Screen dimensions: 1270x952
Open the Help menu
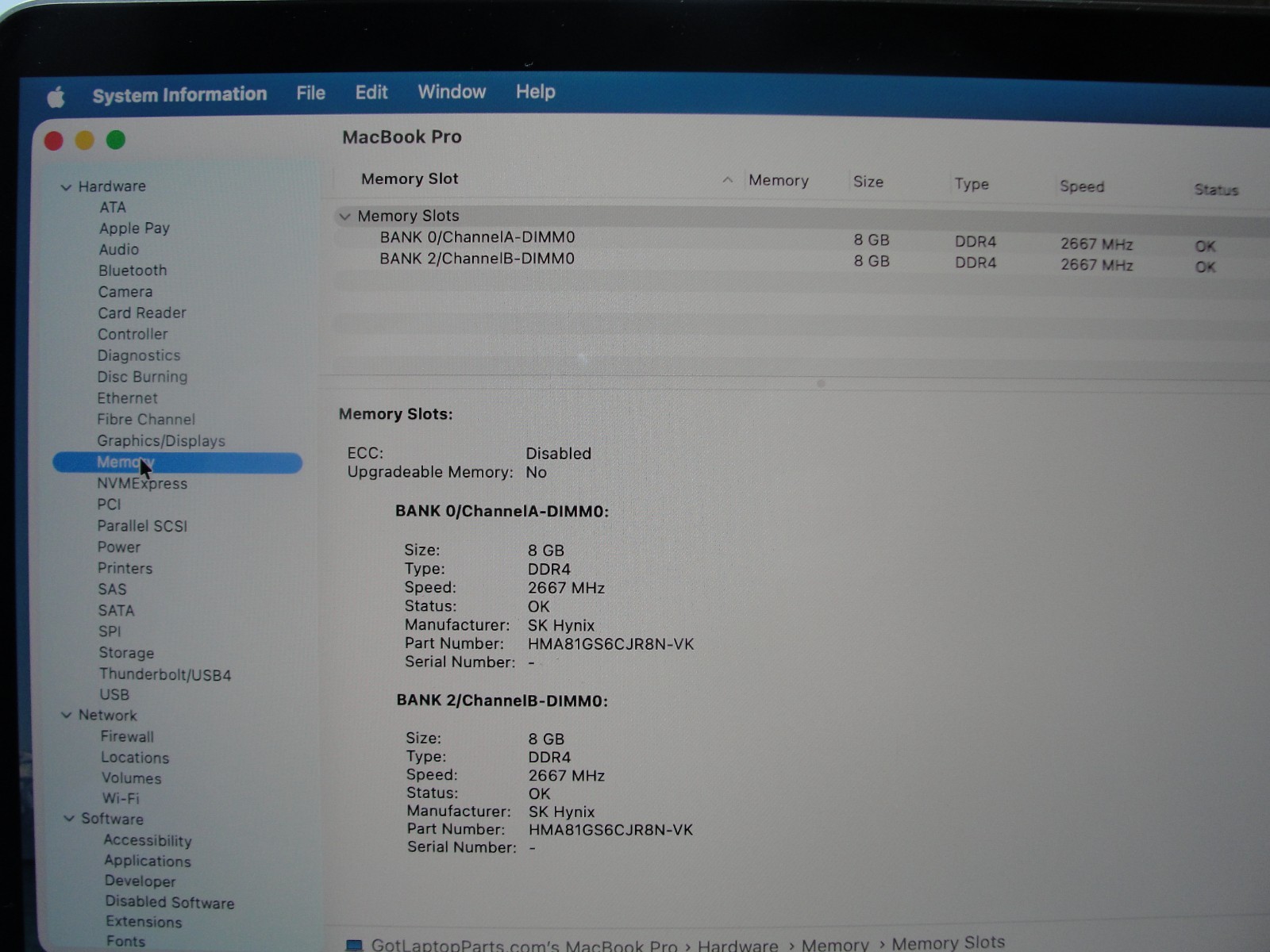coord(535,91)
